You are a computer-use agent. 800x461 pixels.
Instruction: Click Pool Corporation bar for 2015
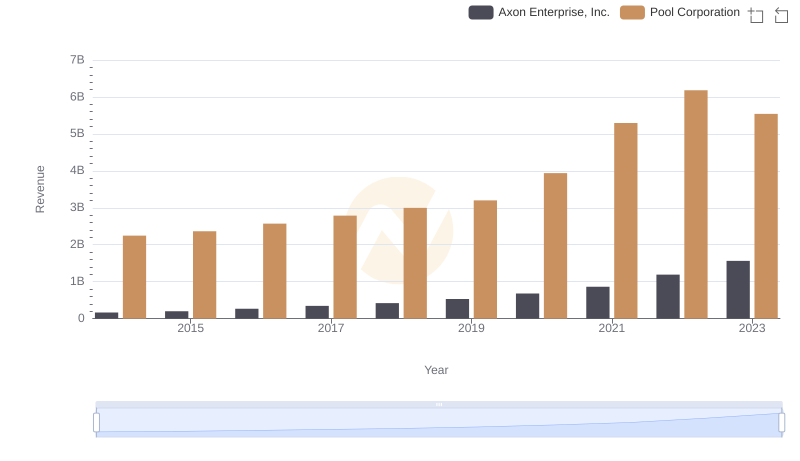click(205, 275)
